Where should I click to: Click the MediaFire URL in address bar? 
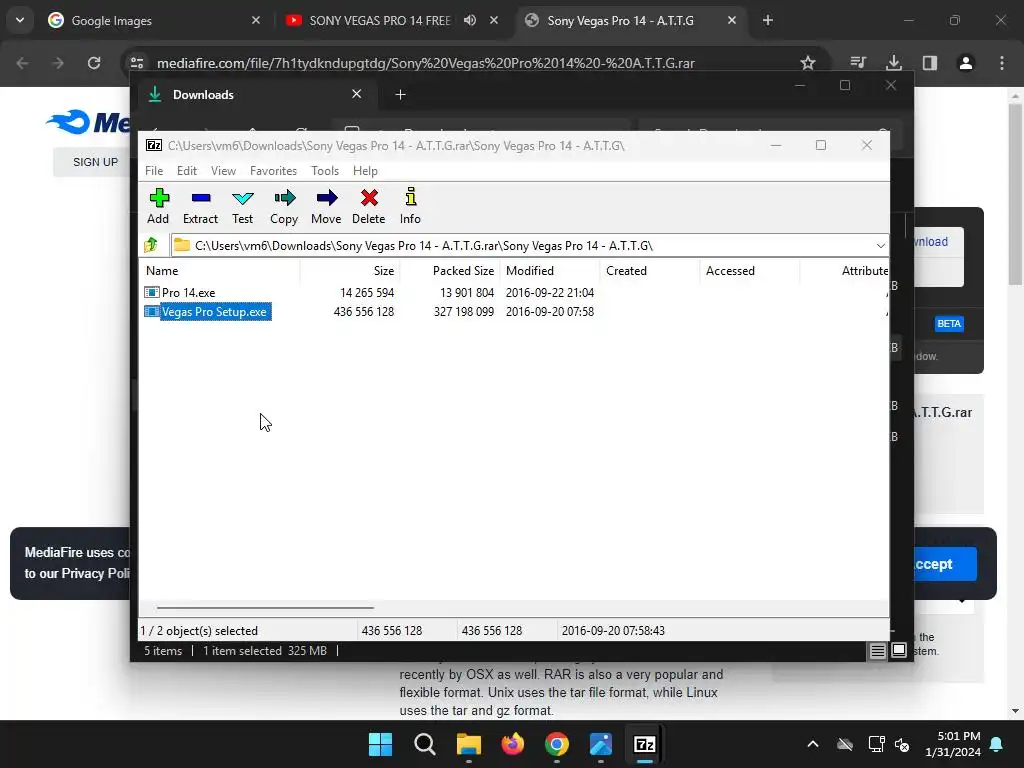click(x=426, y=63)
